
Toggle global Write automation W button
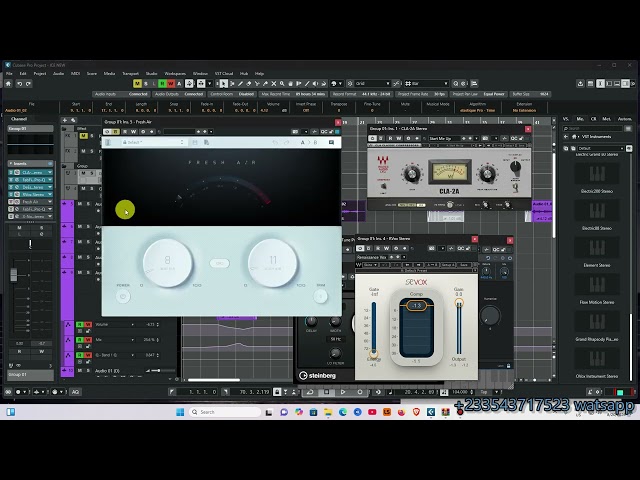(171, 84)
